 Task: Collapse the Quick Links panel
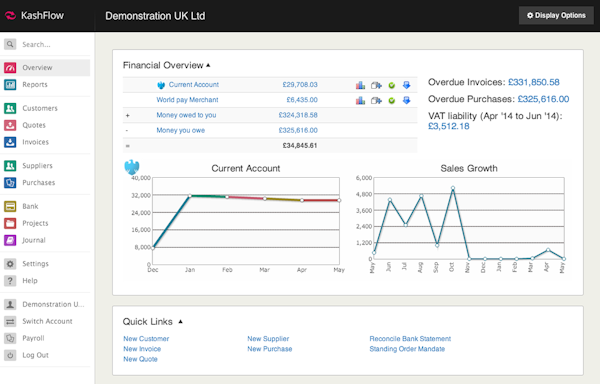coord(181,322)
